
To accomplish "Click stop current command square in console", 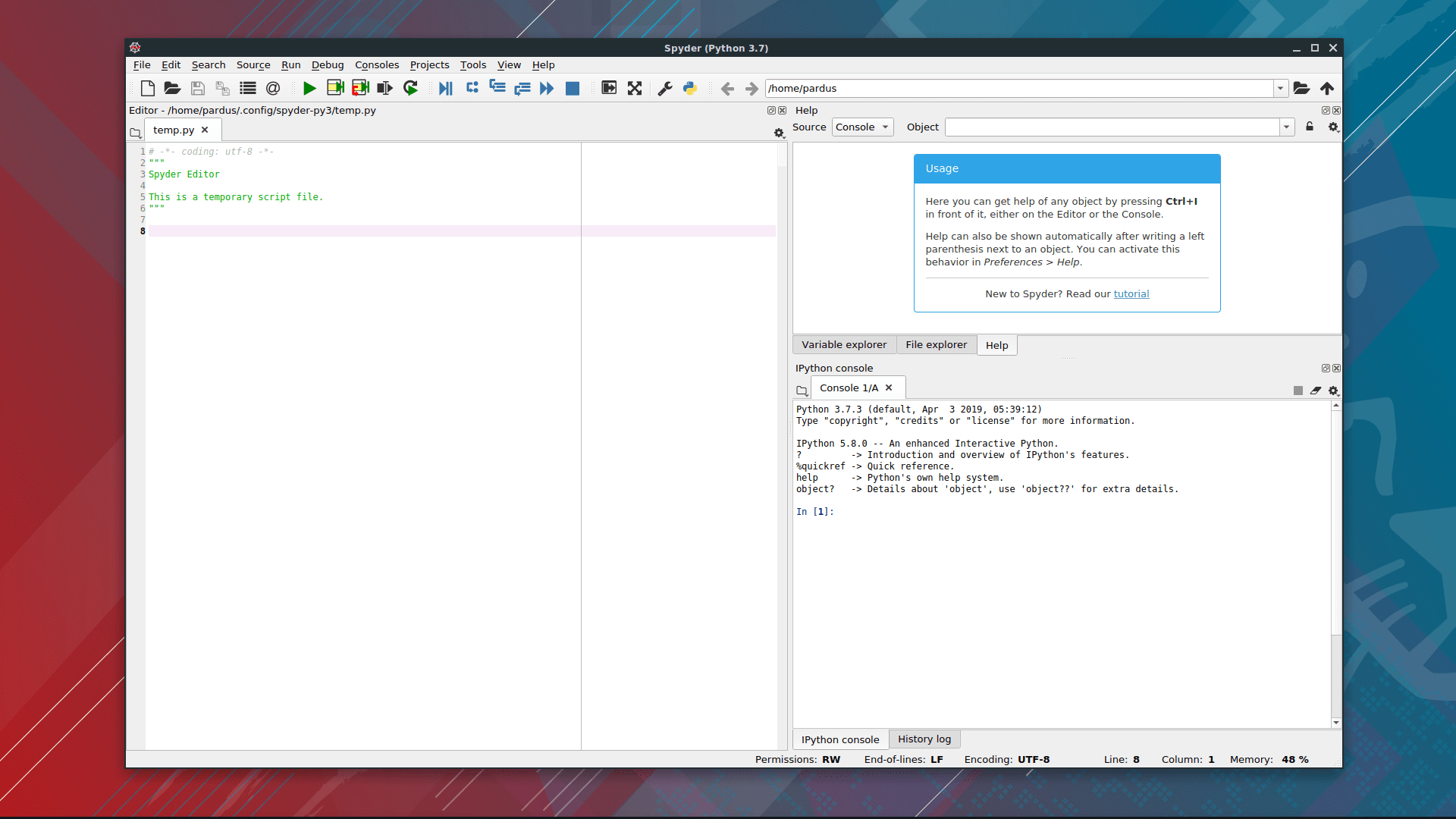I will [1298, 391].
